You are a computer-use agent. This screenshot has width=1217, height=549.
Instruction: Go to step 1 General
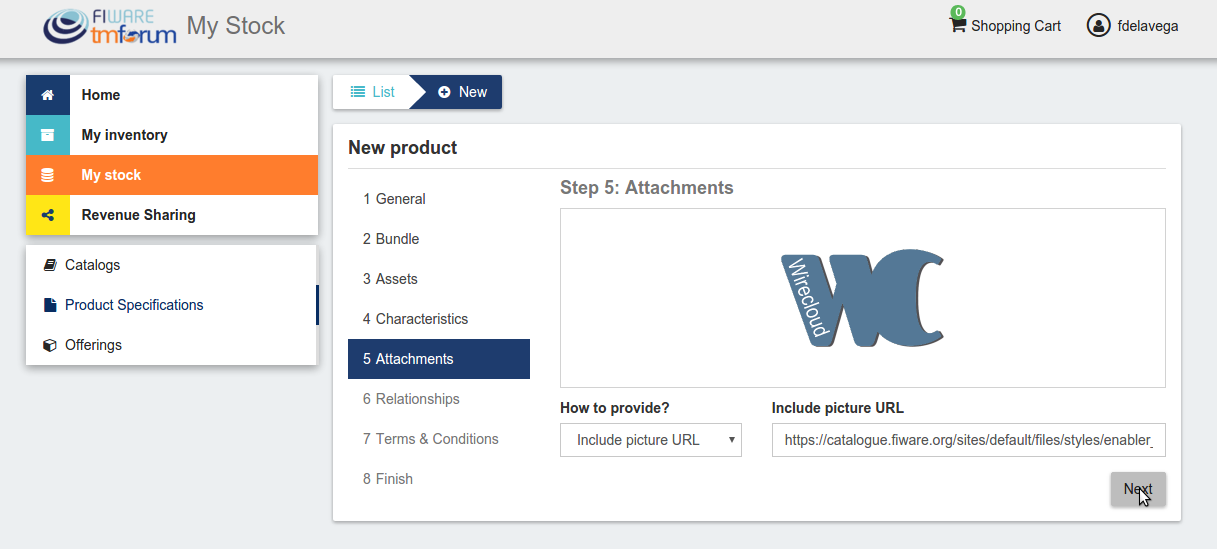439,199
